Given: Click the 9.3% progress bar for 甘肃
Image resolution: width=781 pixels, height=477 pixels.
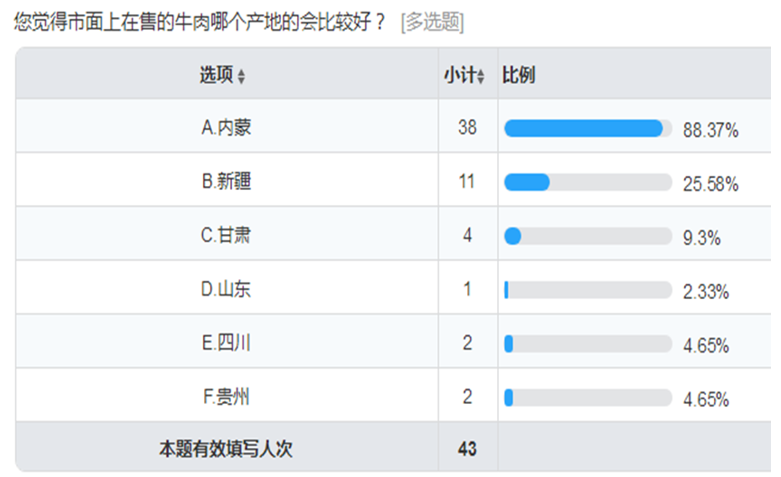Looking at the screenshot, I should coord(588,236).
